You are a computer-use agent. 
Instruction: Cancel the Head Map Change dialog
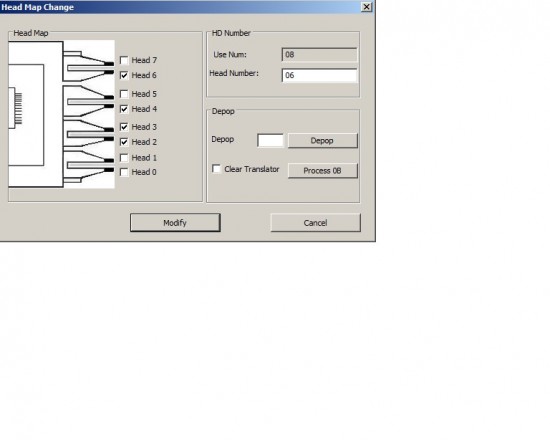(315, 223)
